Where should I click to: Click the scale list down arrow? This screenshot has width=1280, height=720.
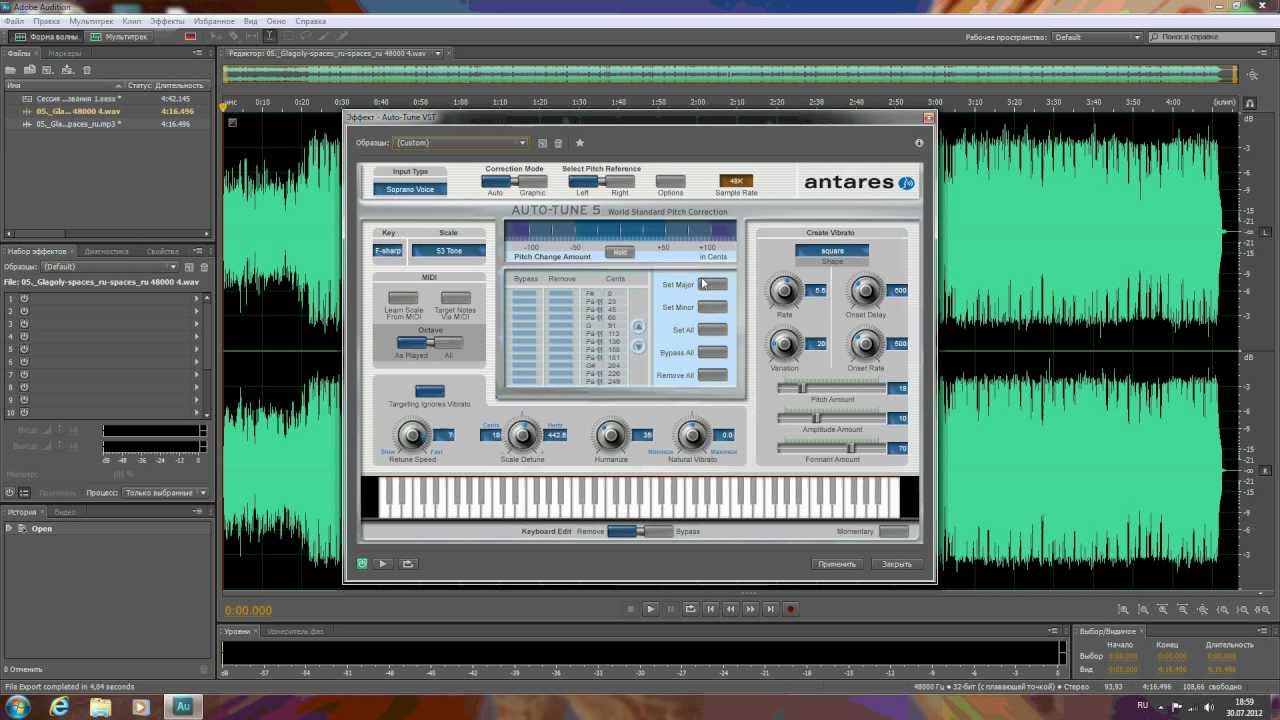click(x=638, y=346)
